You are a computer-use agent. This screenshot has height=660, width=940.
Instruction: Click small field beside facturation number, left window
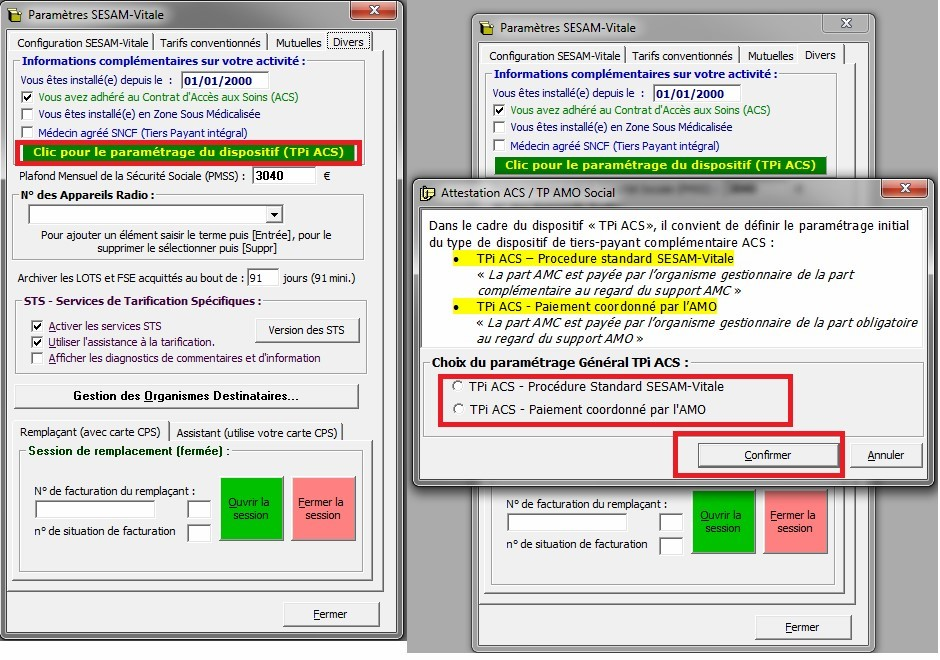(x=199, y=509)
